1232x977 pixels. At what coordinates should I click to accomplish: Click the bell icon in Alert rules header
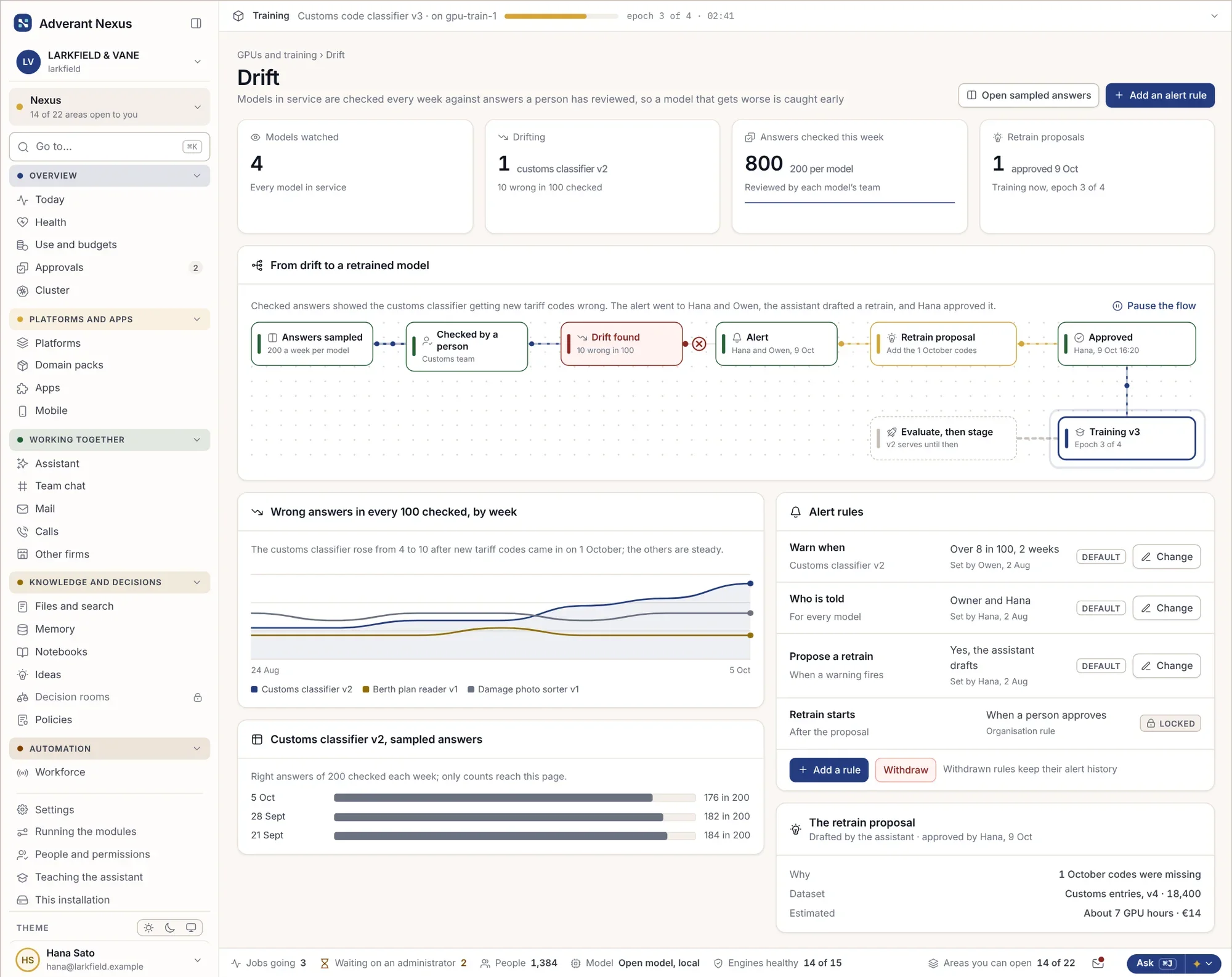(x=796, y=512)
